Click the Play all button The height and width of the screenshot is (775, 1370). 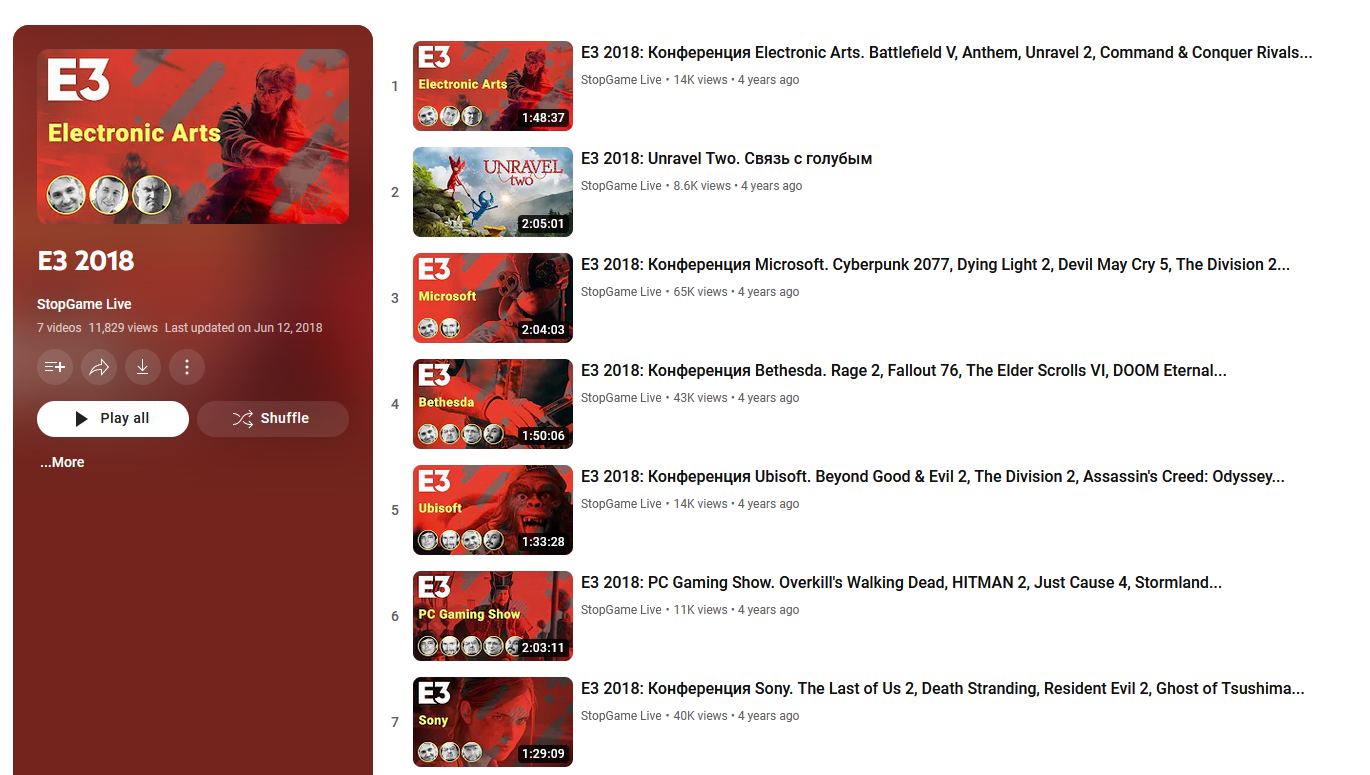[113, 419]
